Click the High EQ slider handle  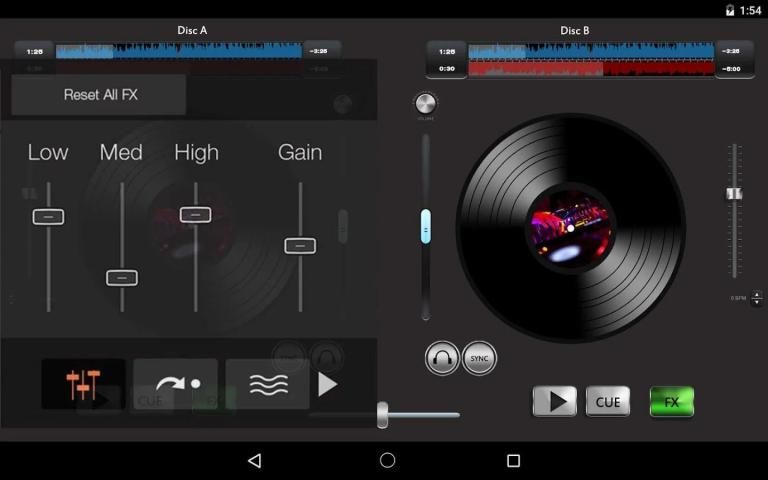coord(195,214)
